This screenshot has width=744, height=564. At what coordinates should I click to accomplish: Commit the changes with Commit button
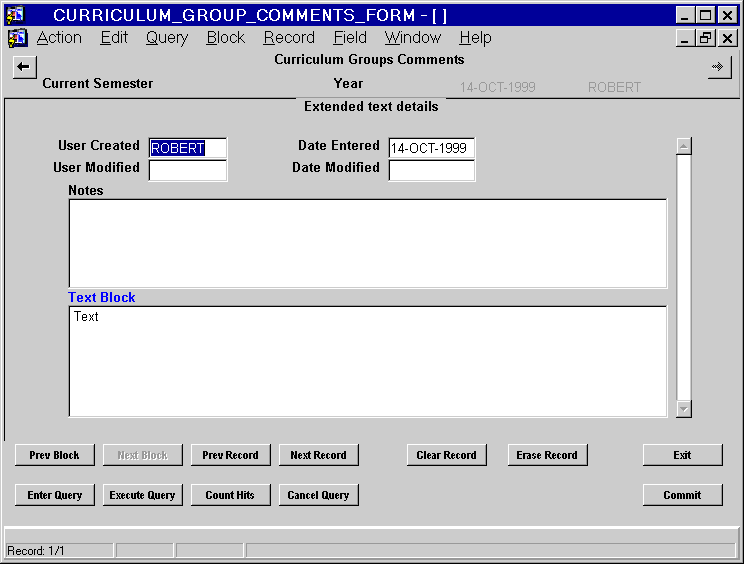tap(683, 495)
